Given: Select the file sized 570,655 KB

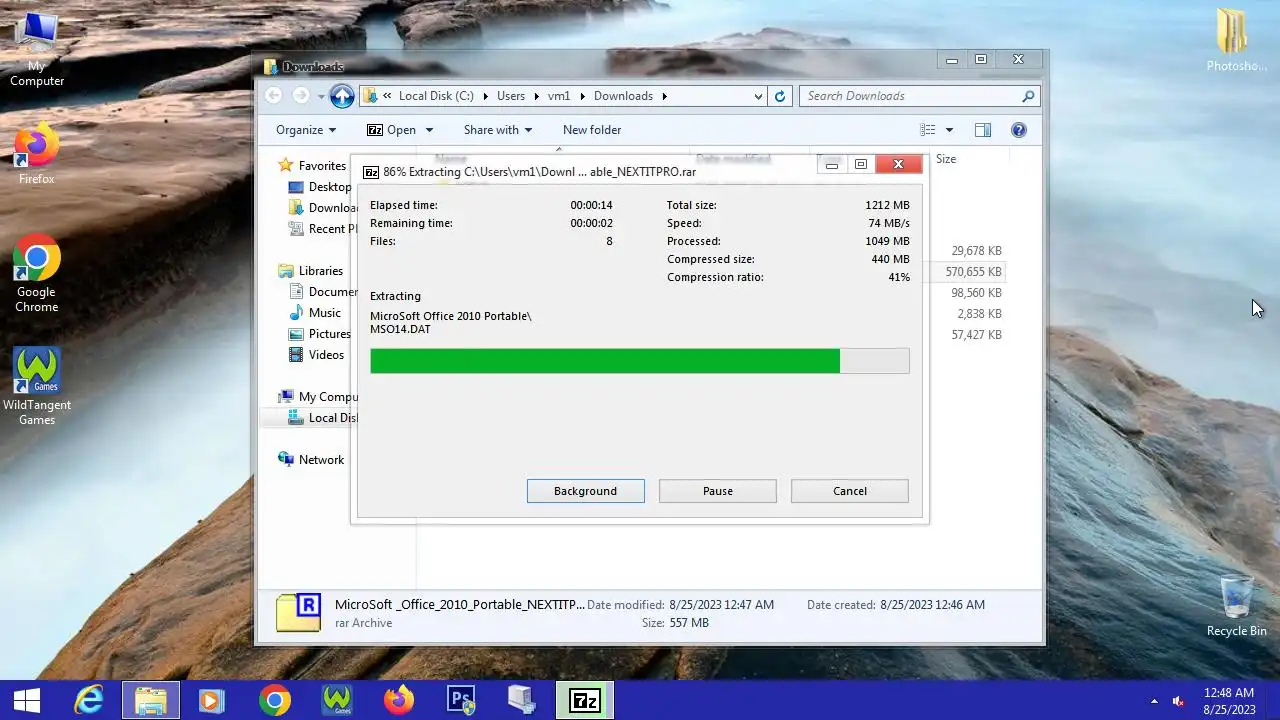Looking at the screenshot, I should click(x=973, y=272).
